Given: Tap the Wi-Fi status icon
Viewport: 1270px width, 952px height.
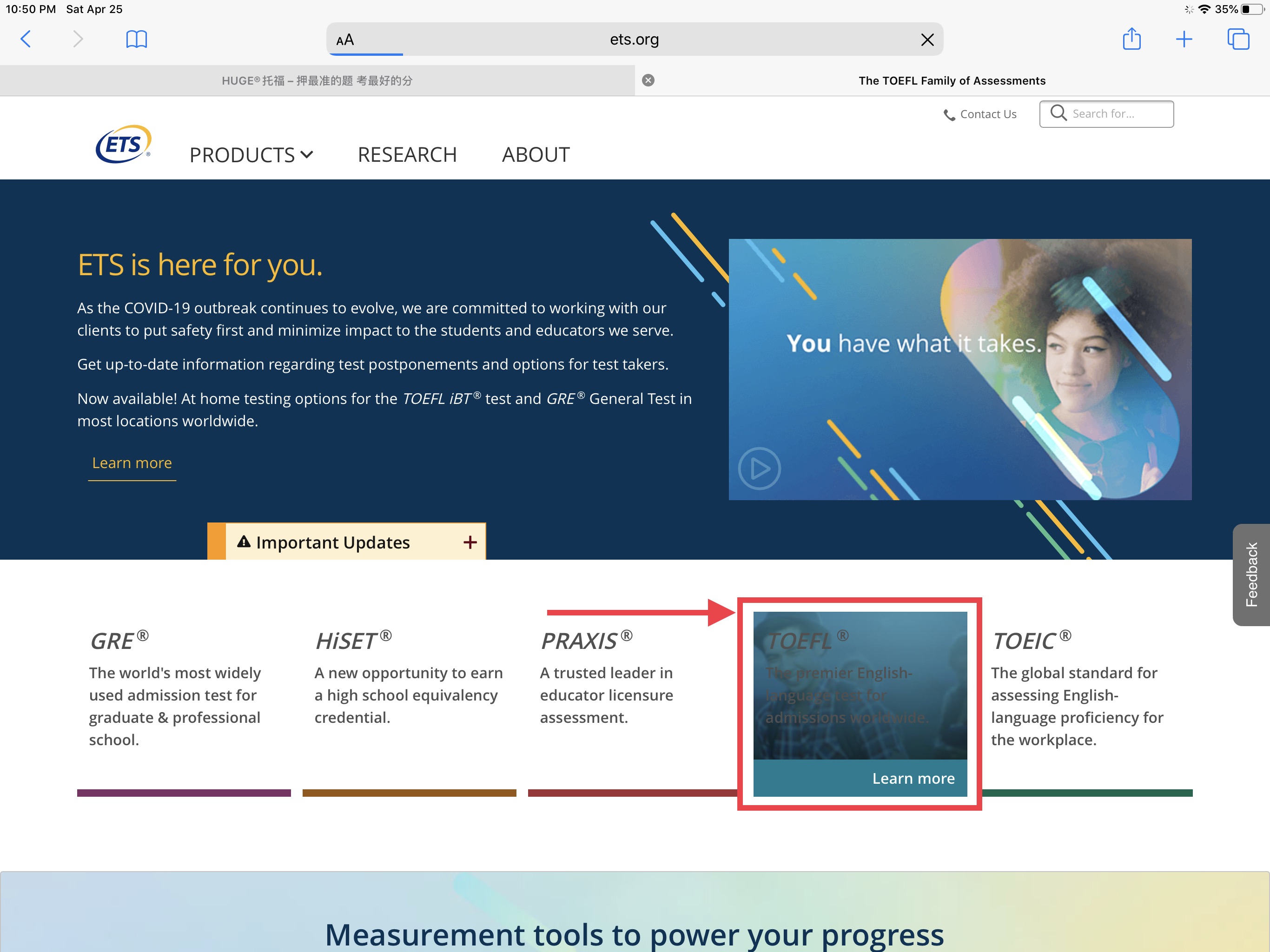Looking at the screenshot, I should pos(1204,9).
